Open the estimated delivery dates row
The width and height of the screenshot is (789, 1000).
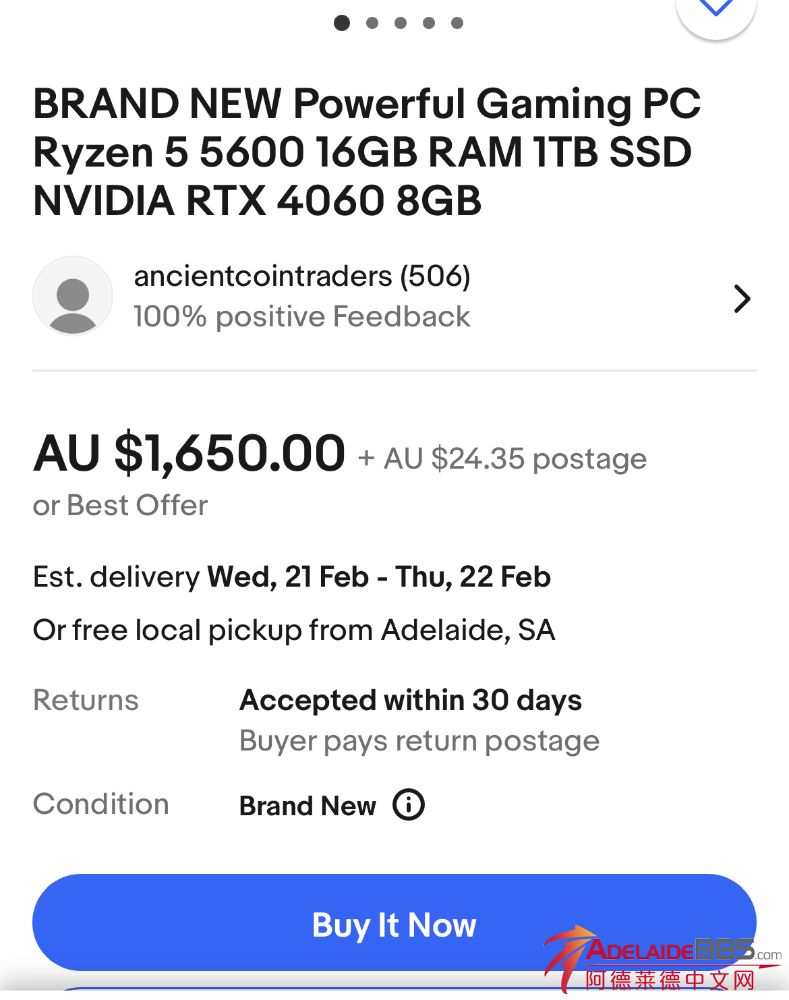point(292,577)
